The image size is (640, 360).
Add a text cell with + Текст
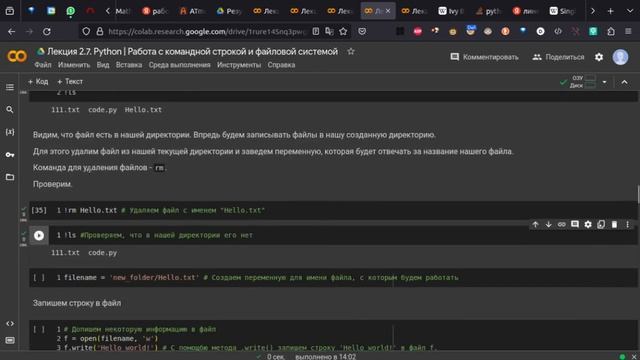click(70, 82)
